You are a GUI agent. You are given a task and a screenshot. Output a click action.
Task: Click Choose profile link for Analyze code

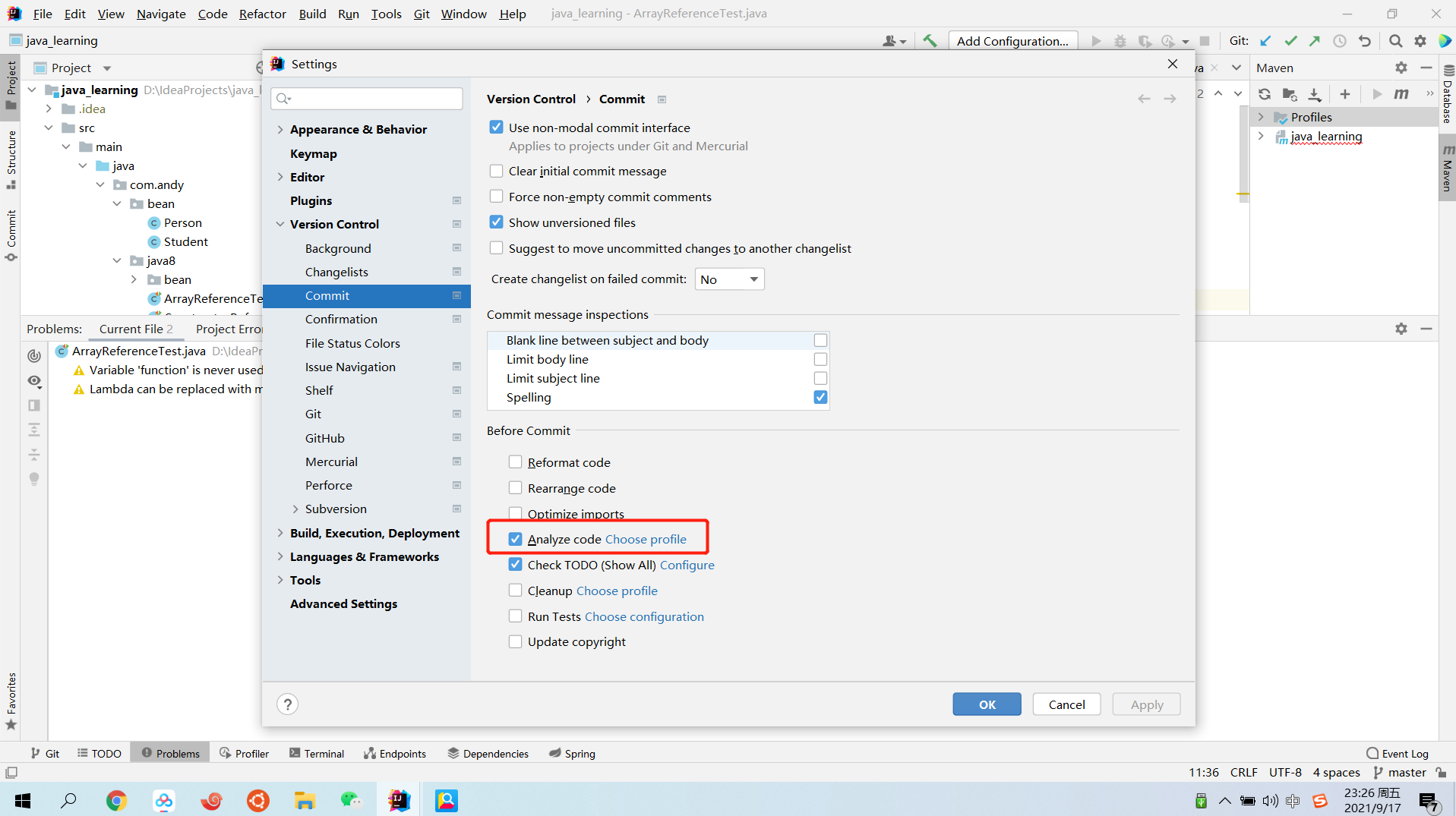pos(646,539)
